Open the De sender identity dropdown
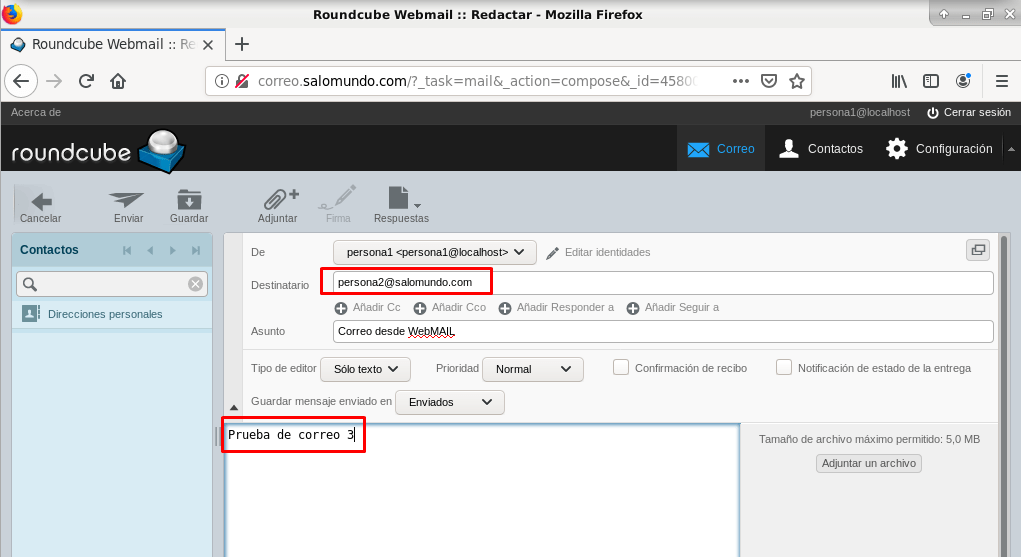1021x557 pixels. [x=434, y=253]
